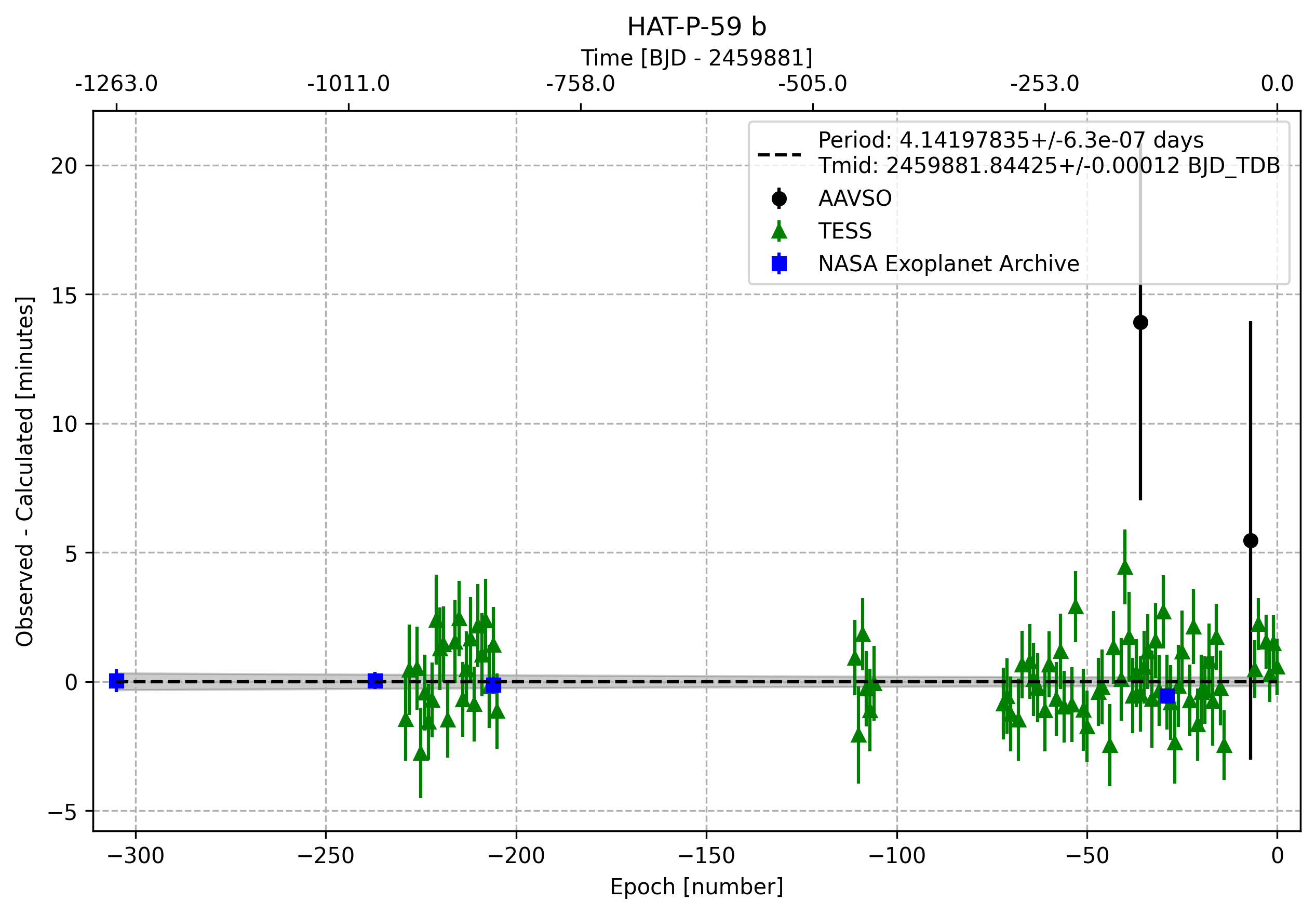1316x914 pixels.
Task: Click the "Time [BJD - 2459881]" axis label
Action: pyautogui.click(x=696, y=58)
